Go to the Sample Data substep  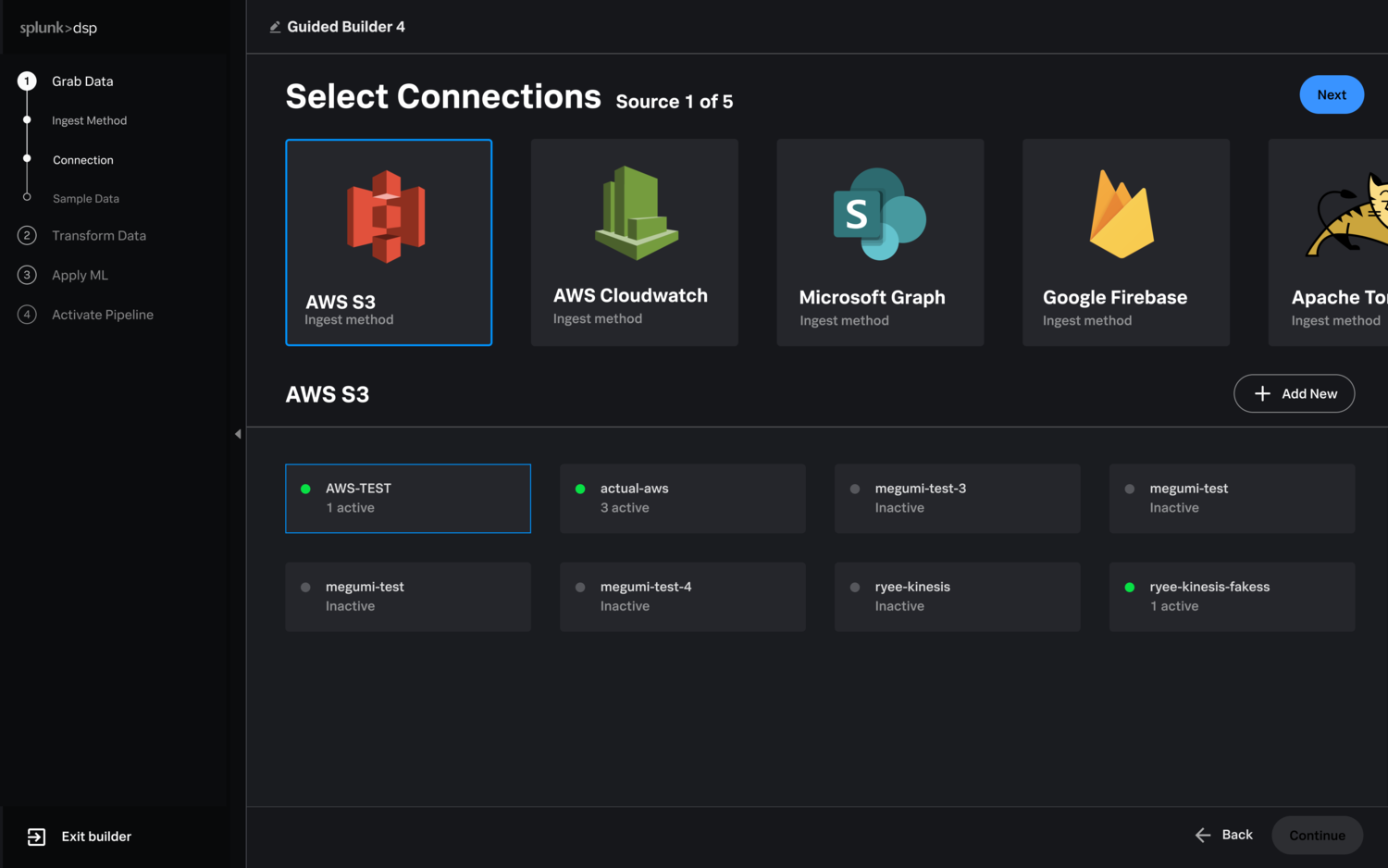pyautogui.click(x=86, y=199)
